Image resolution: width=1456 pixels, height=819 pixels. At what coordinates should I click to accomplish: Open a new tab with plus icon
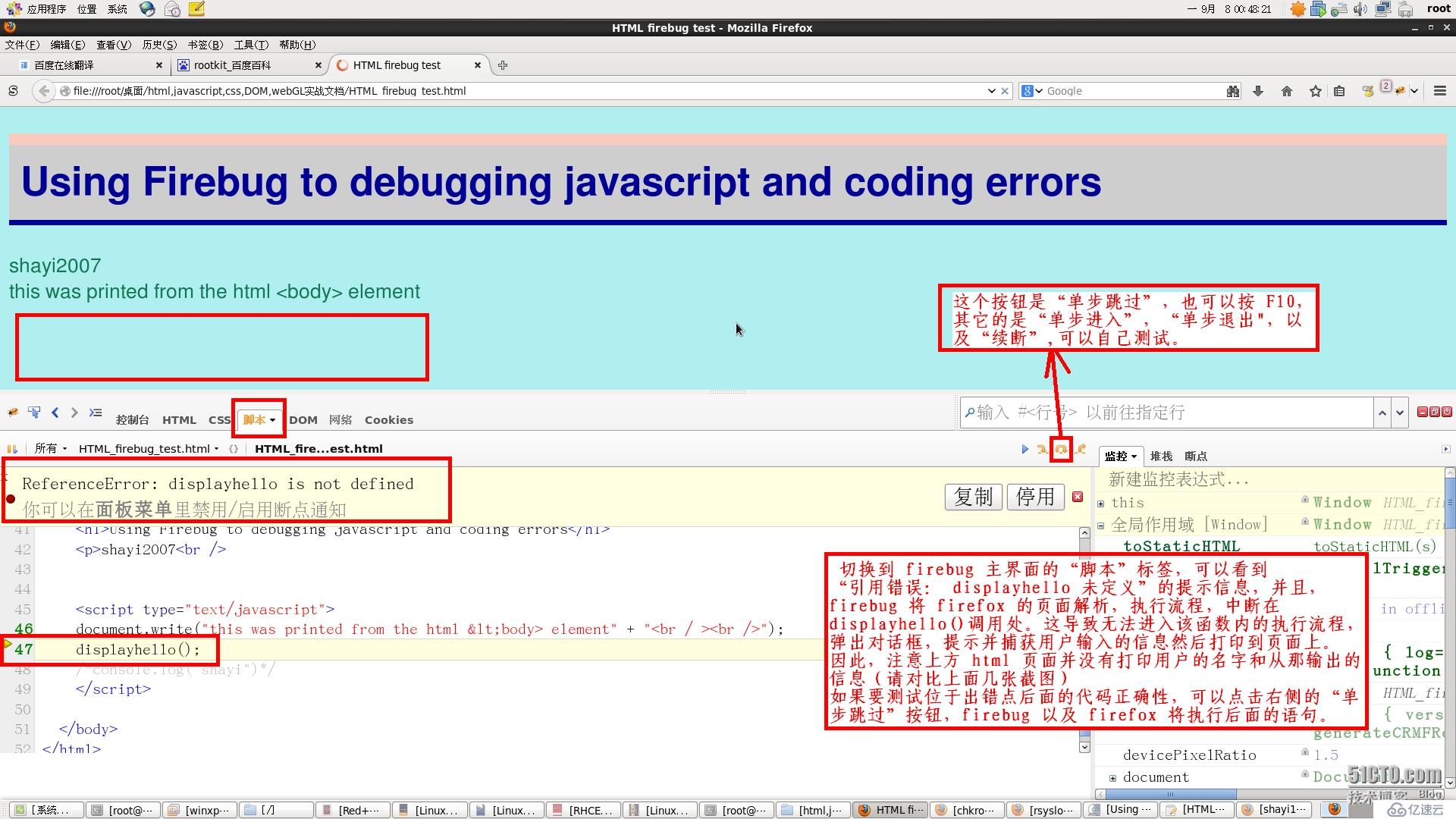[x=503, y=65]
